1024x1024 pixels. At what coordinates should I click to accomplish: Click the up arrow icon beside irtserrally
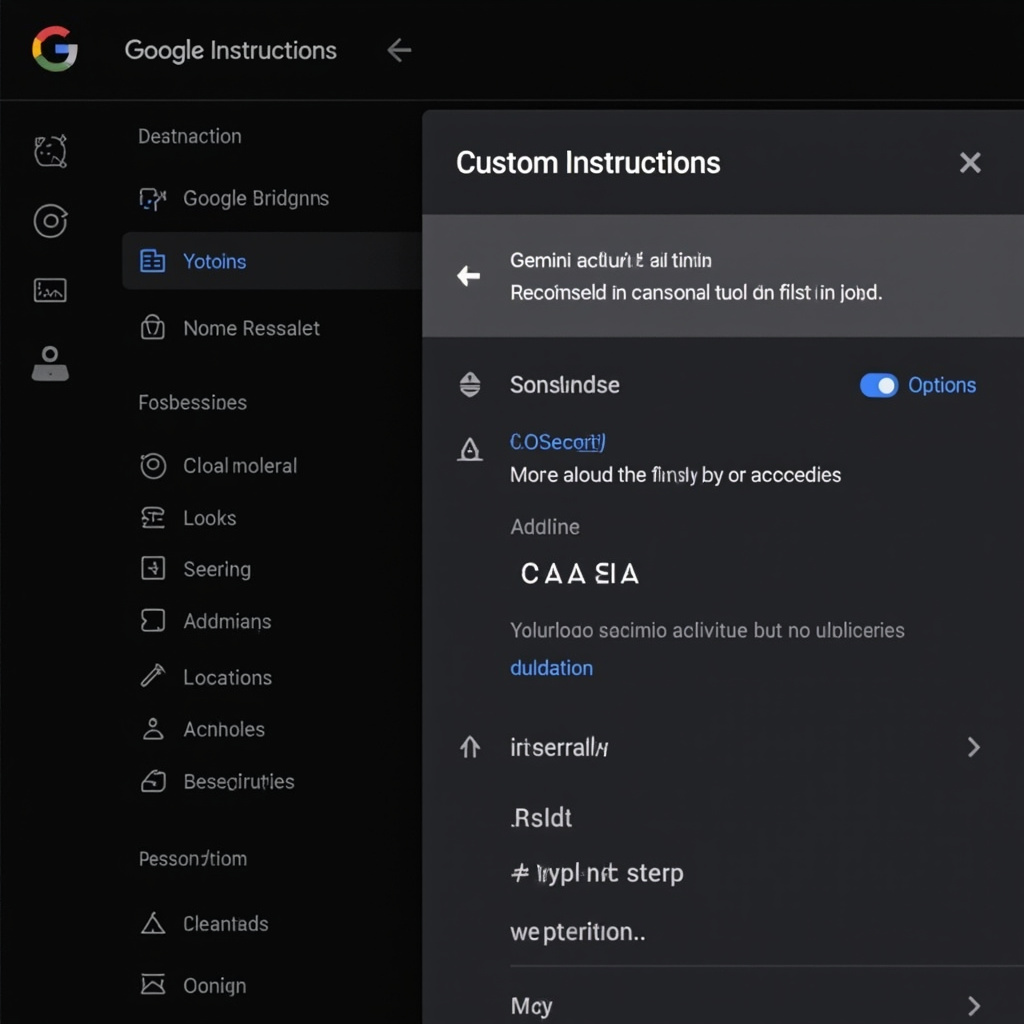click(x=470, y=746)
